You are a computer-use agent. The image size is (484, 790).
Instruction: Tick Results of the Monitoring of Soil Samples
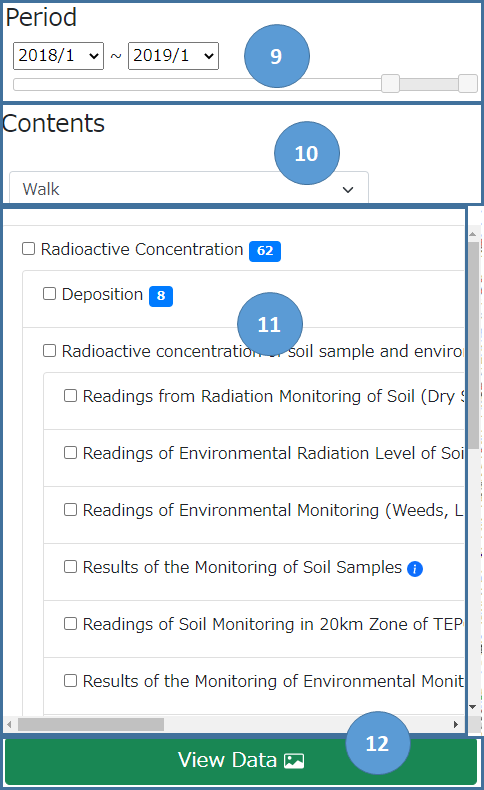tap(71, 567)
